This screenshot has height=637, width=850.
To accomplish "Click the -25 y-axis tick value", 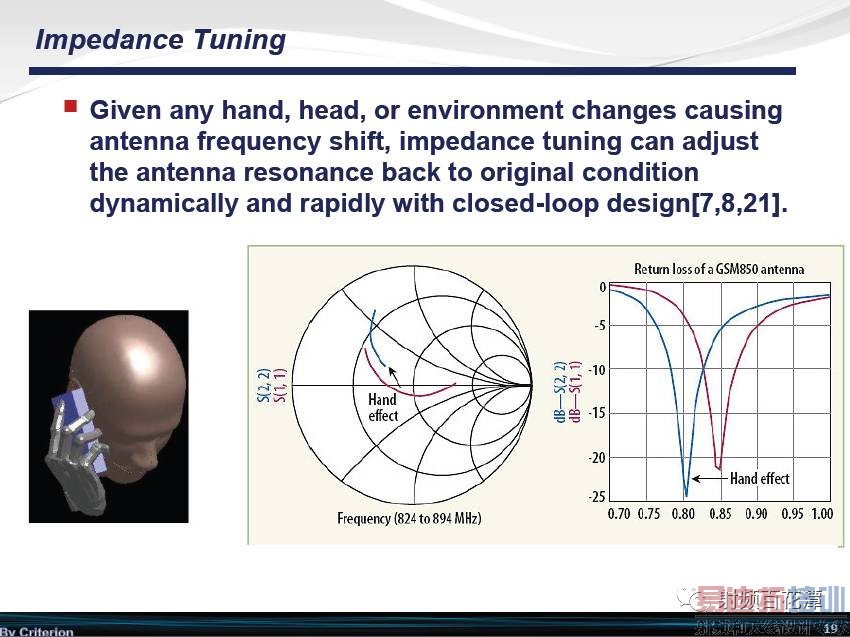I will [x=597, y=497].
